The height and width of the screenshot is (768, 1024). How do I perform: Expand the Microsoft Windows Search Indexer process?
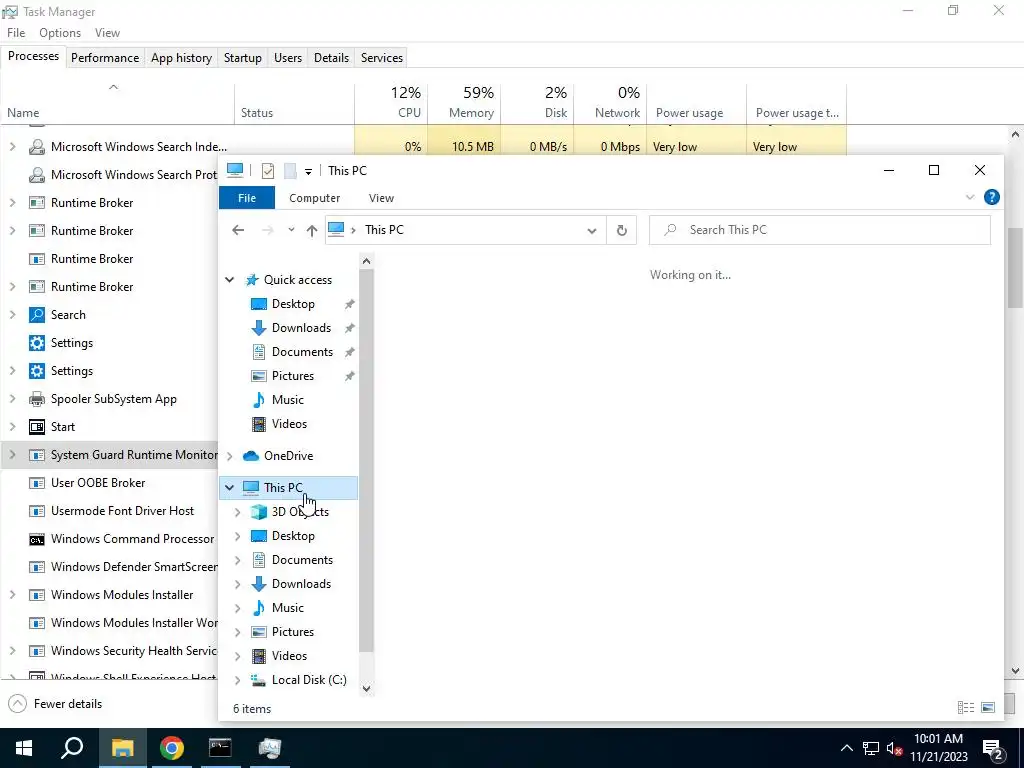click(x=12, y=147)
